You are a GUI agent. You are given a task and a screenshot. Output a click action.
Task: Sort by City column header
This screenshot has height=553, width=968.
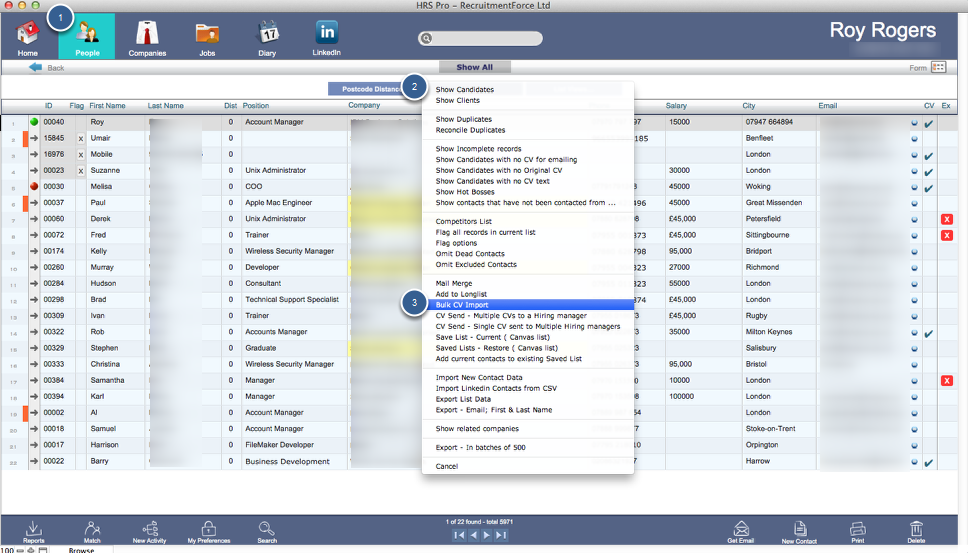[748, 106]
